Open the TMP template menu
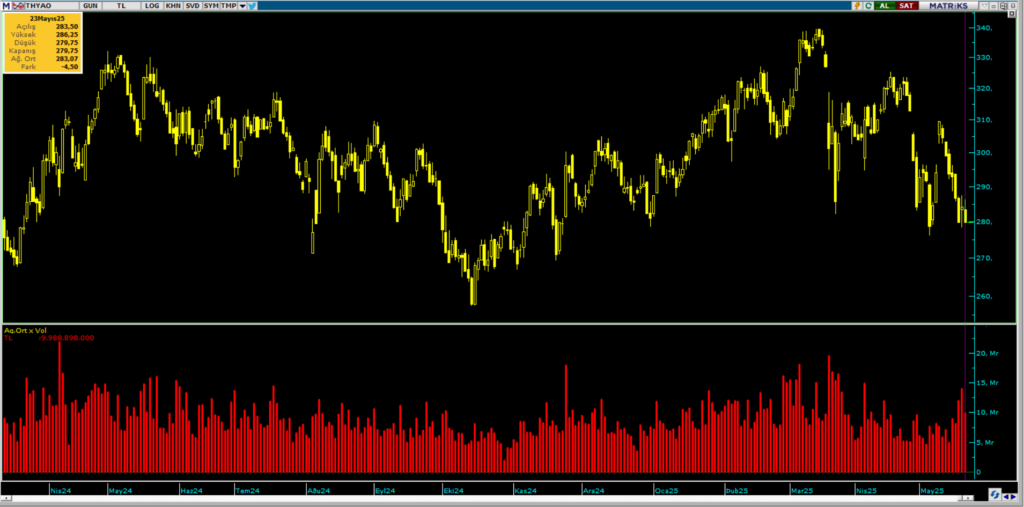 tap(229, 6)
